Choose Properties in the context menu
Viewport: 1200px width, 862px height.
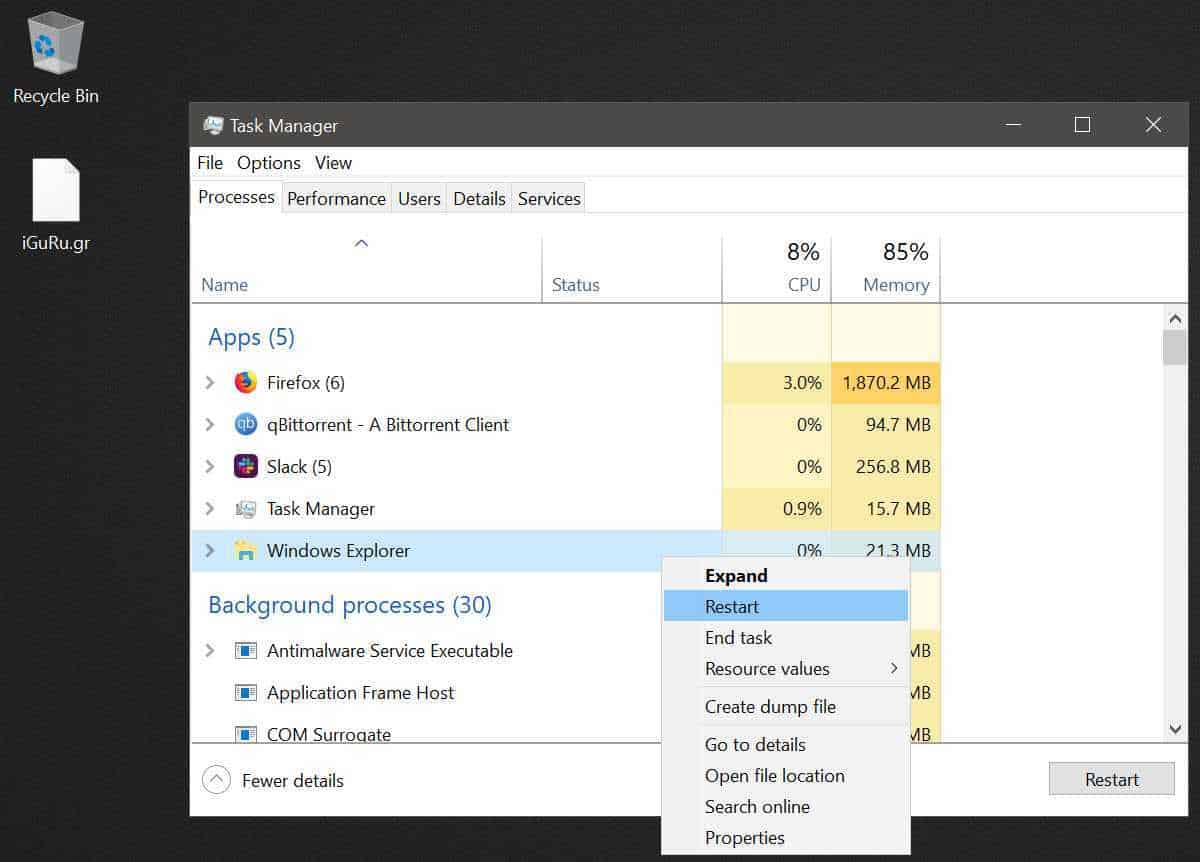click(786, 837)
